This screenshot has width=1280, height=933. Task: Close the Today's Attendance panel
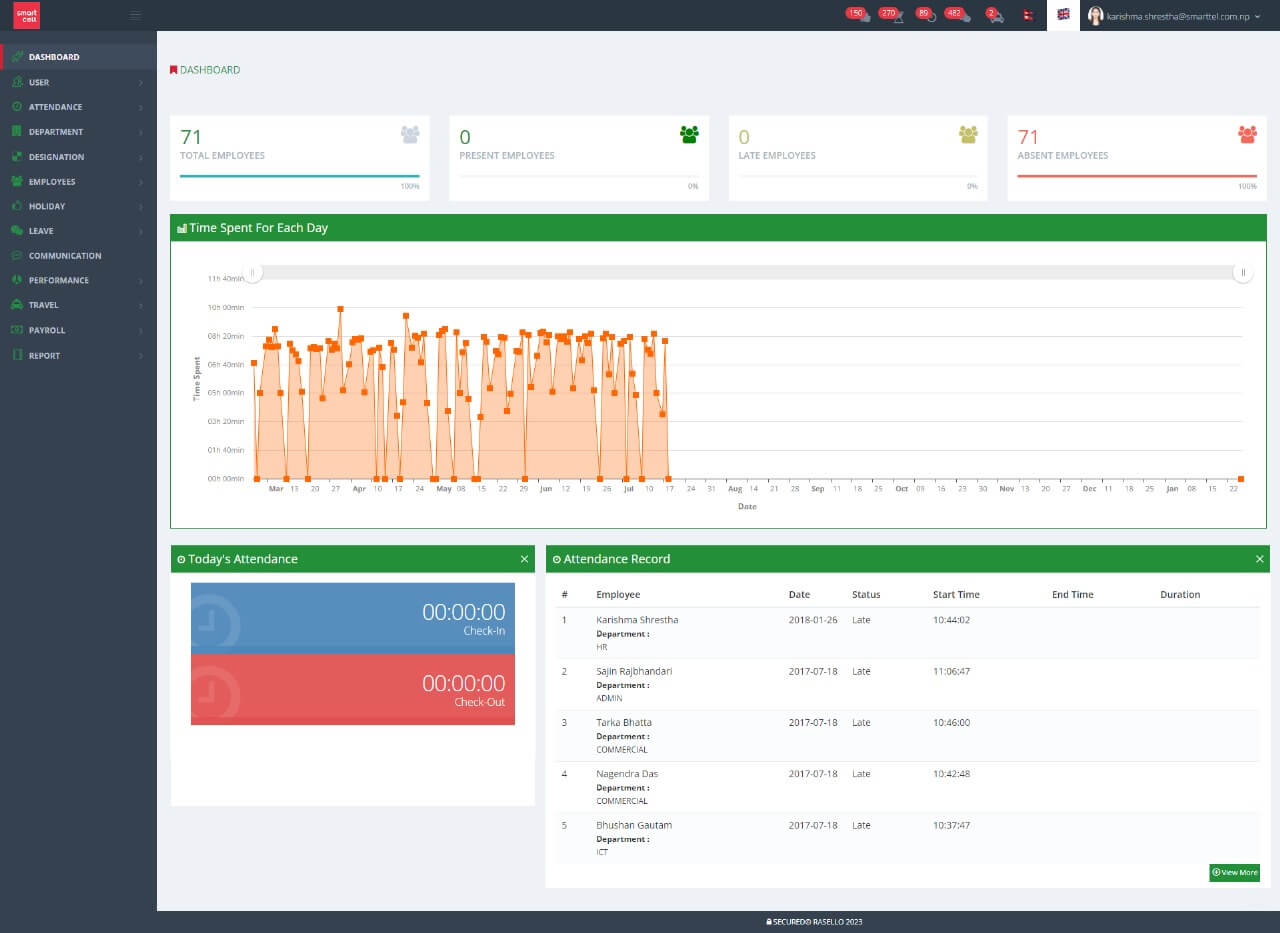524,559
